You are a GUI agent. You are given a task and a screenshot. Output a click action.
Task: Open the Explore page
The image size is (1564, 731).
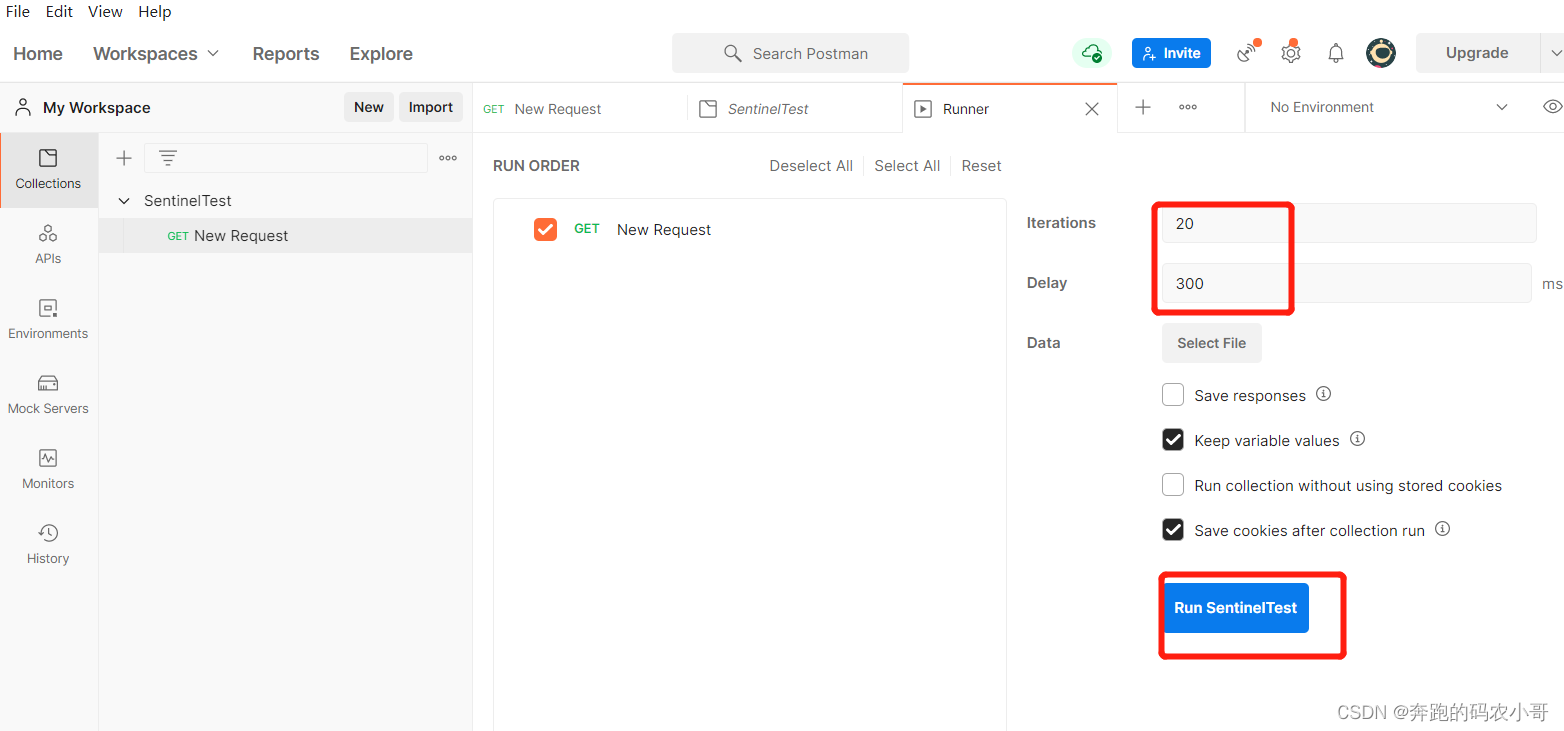coord(381,54)
